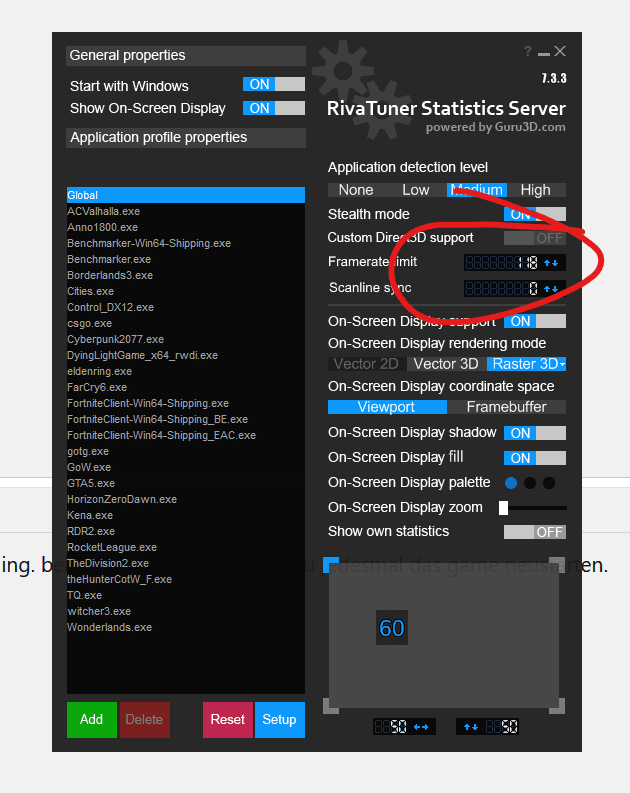Select Viewport coordinate space
The image size is (630, 793).
387,407
